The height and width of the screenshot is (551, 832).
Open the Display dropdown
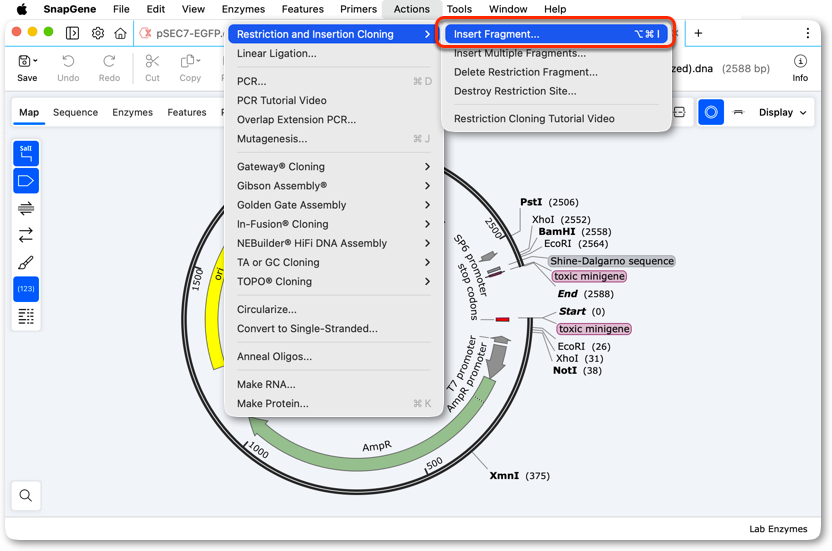tap(783, 112)
